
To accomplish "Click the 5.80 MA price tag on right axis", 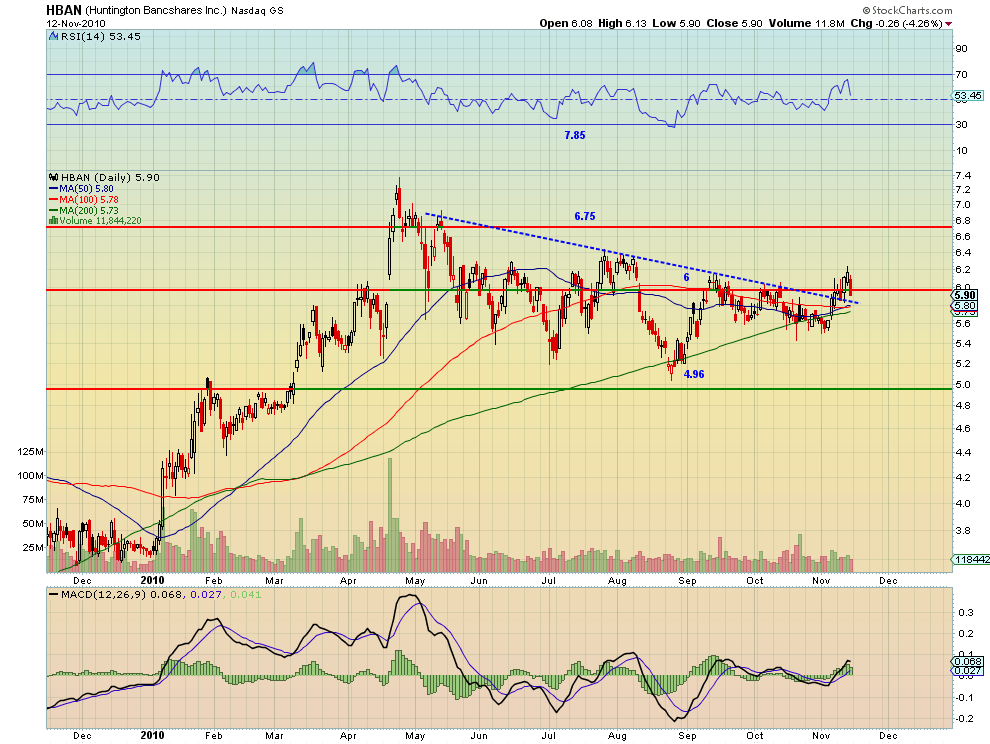I will [x=966, y=306].
